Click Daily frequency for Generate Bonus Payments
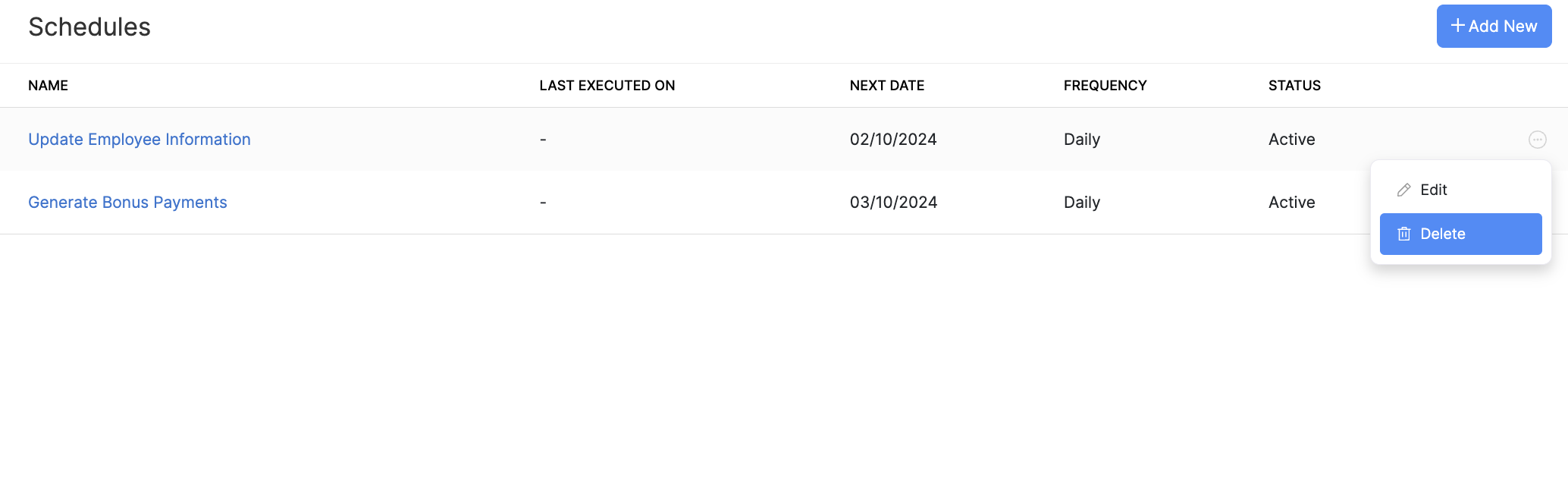Viewport: 1568px width, 478px height. click(1081, 203)
